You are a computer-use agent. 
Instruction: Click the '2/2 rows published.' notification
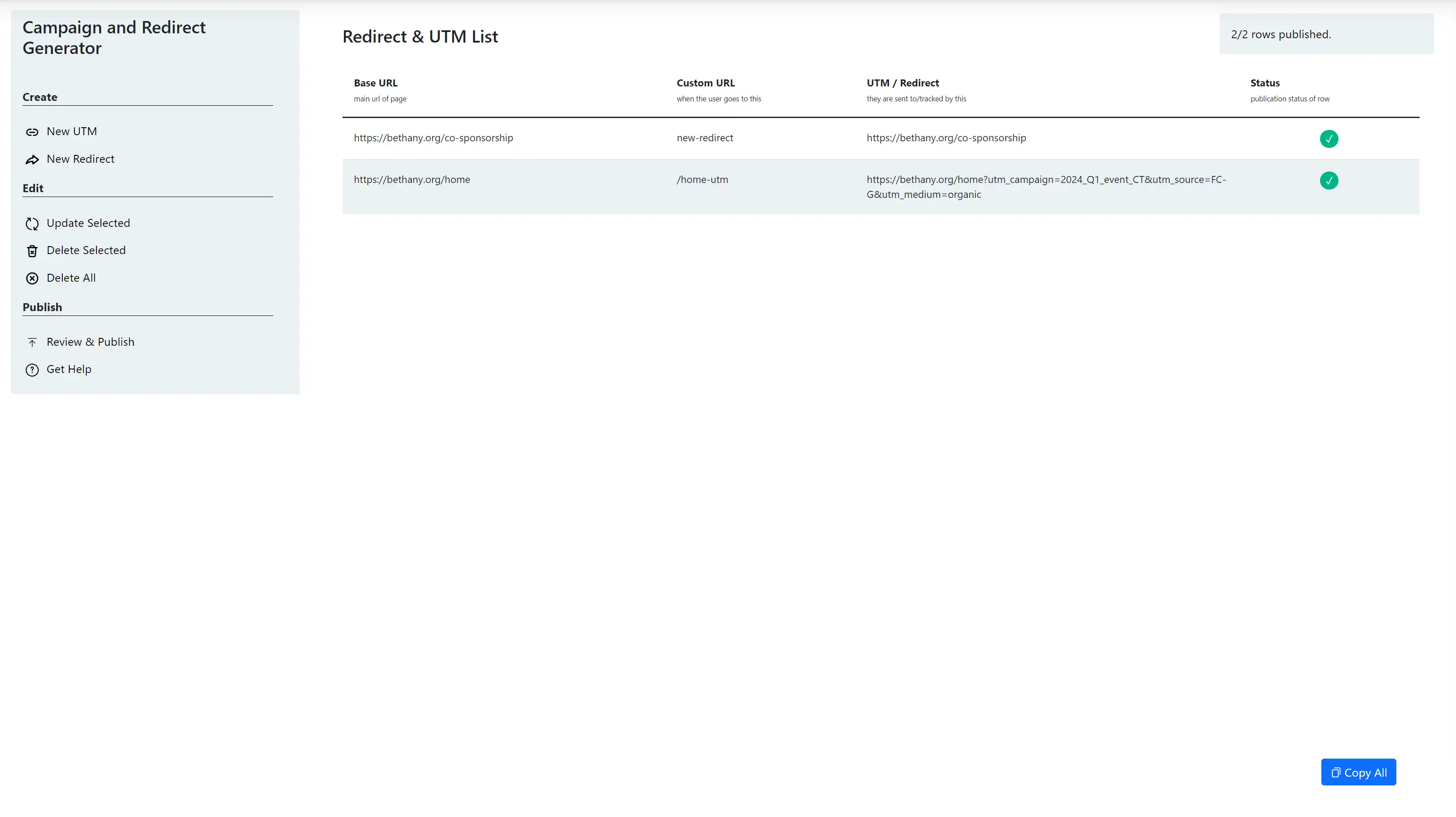[x=1326, y=34]
